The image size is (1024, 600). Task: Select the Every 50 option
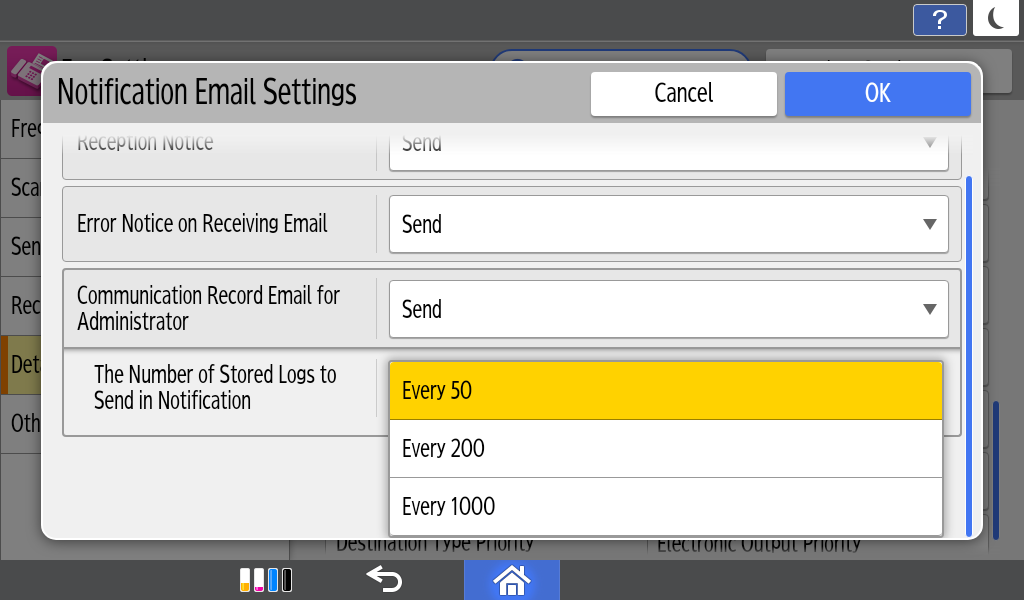click(x=665, y=390)
